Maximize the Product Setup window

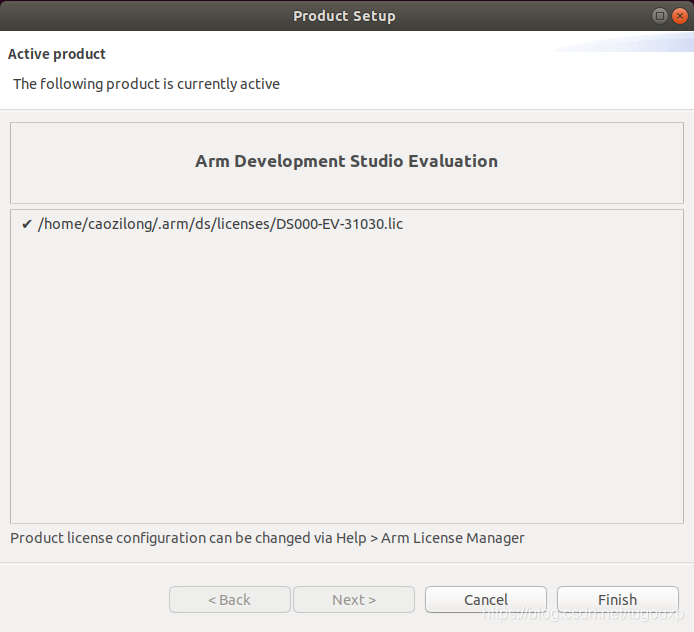point(659,16)
